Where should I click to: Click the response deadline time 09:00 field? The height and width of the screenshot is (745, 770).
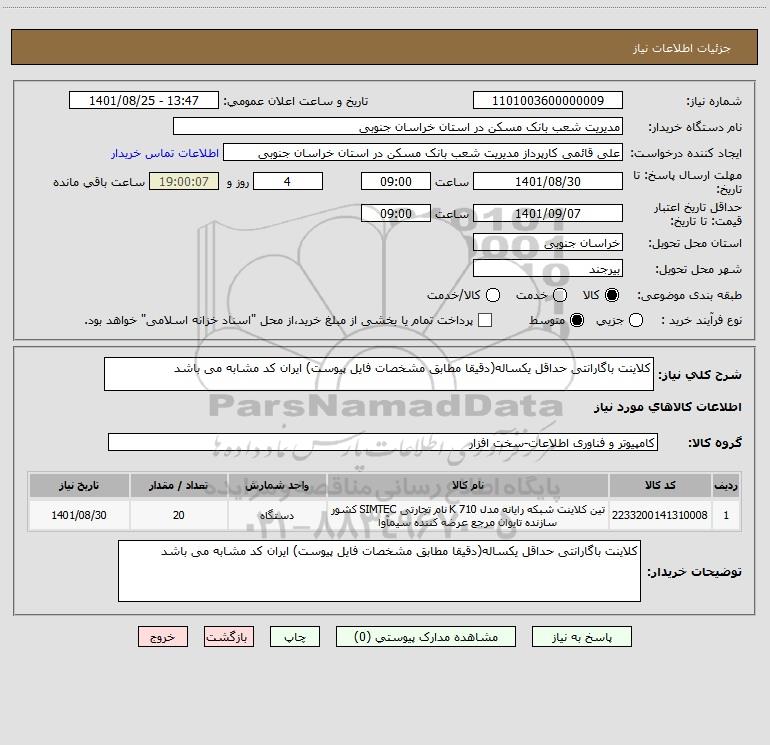[396, 181]
